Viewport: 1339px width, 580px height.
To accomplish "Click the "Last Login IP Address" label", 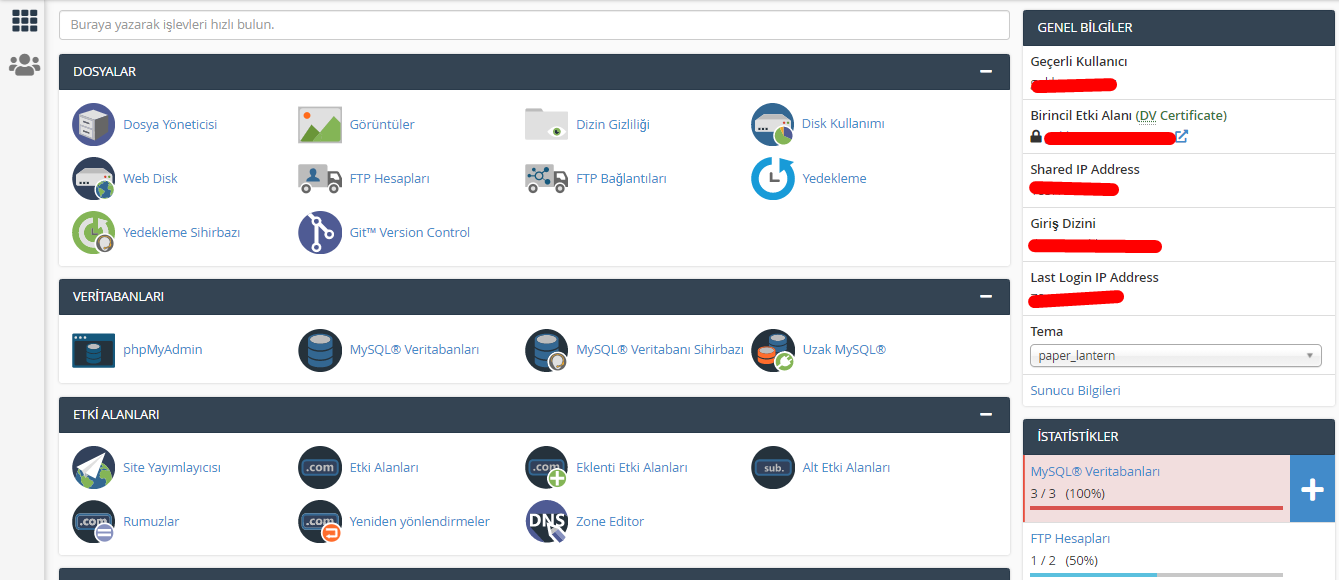I will [1095, 277].
